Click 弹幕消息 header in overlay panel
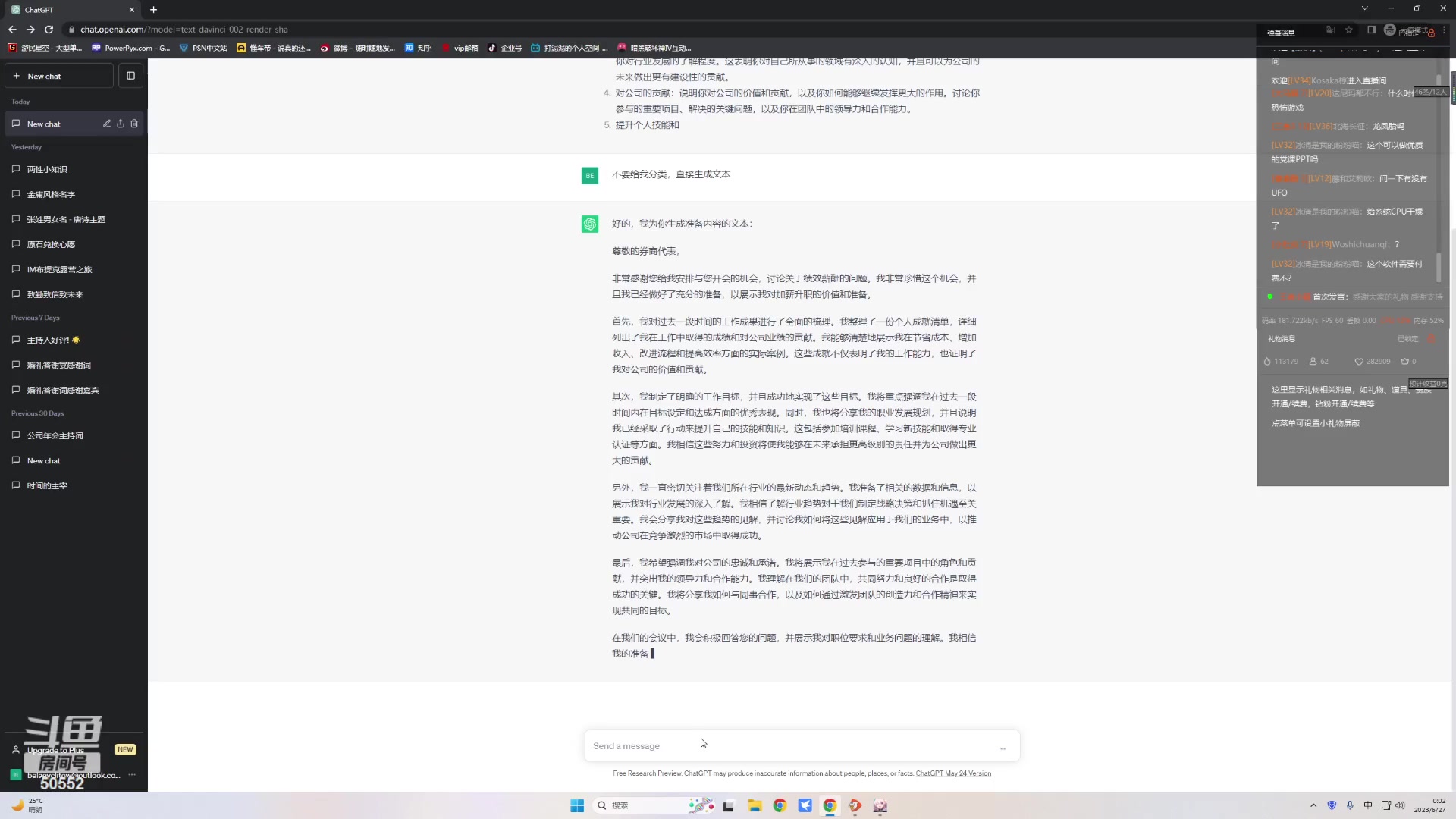 click(1281, 33)
